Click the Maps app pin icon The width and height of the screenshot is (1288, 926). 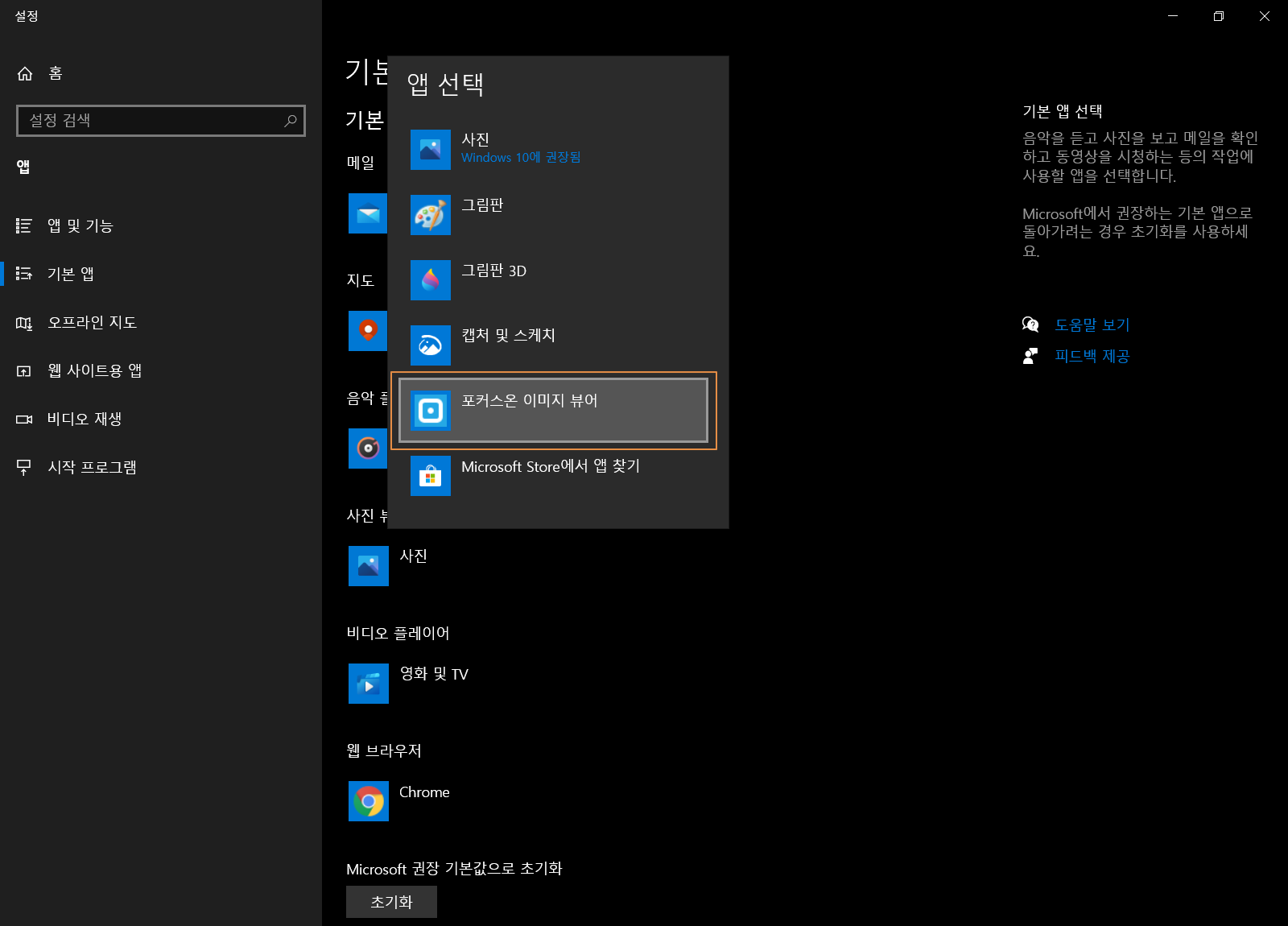pyautogui.click(x=368, y=331)
